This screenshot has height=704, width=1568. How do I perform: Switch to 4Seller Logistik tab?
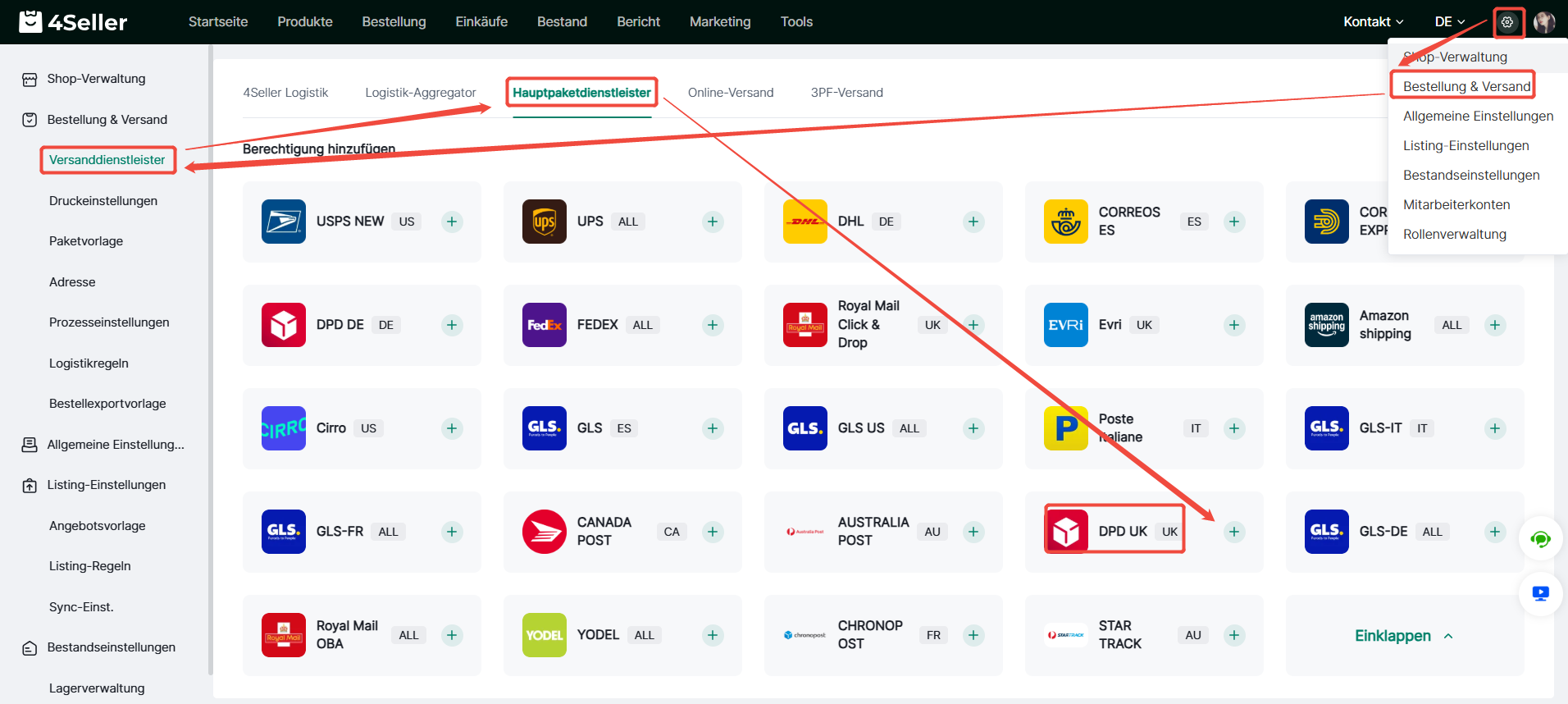coord(285,93)
